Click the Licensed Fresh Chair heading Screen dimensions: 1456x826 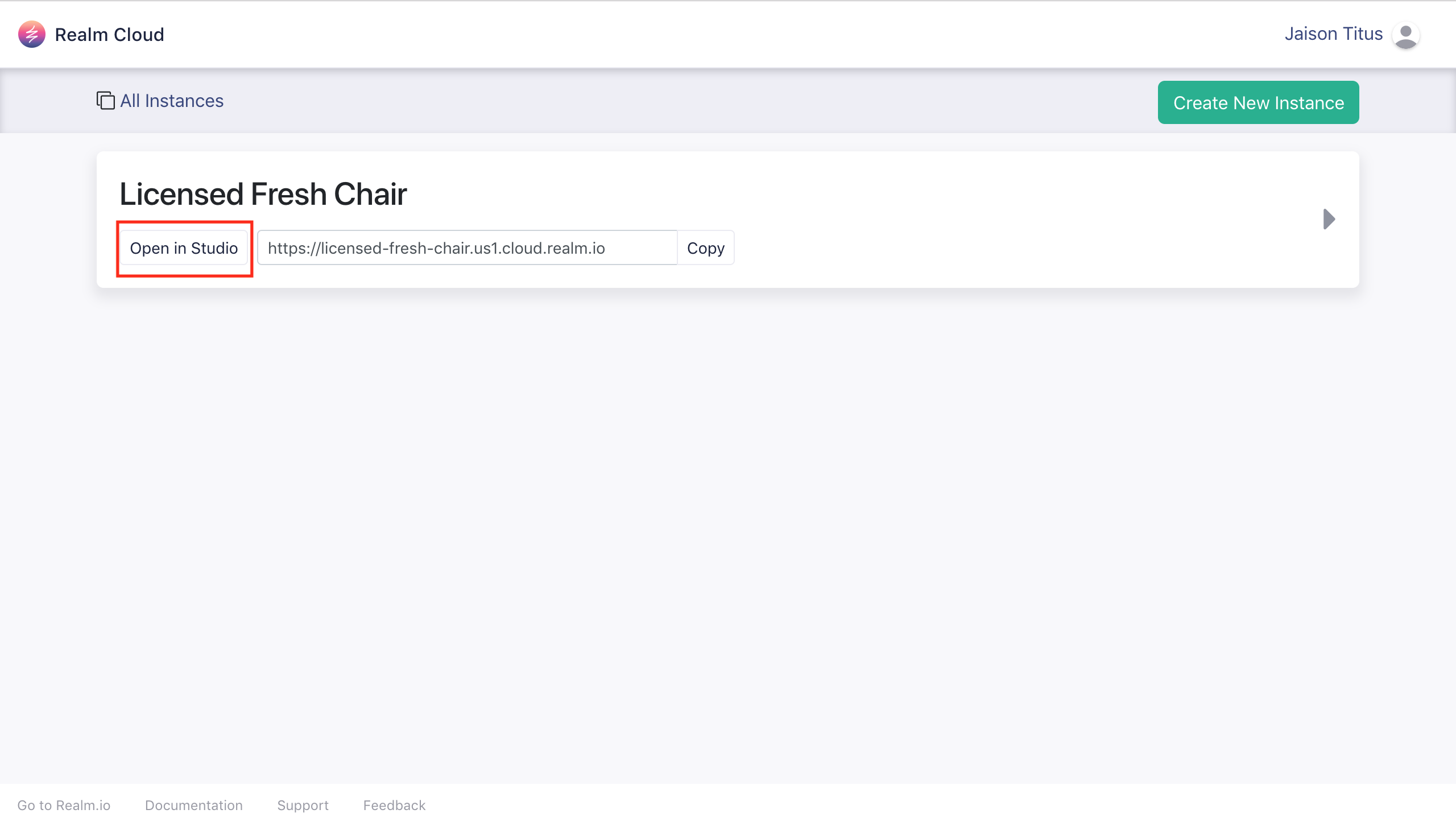point(263,194)
